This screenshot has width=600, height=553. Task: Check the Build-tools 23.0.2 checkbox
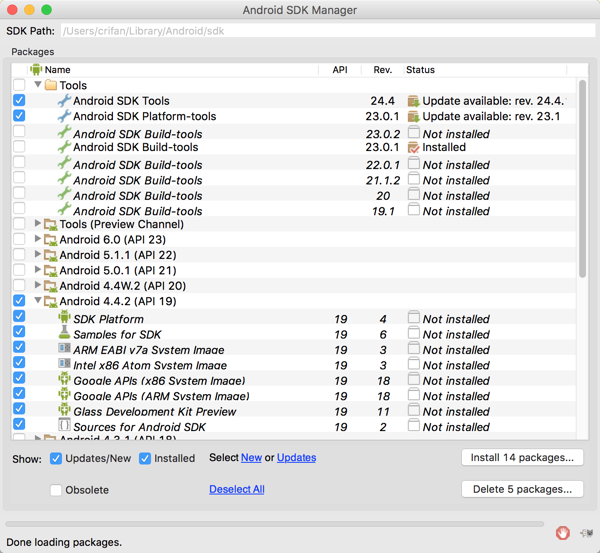point(19,132)
